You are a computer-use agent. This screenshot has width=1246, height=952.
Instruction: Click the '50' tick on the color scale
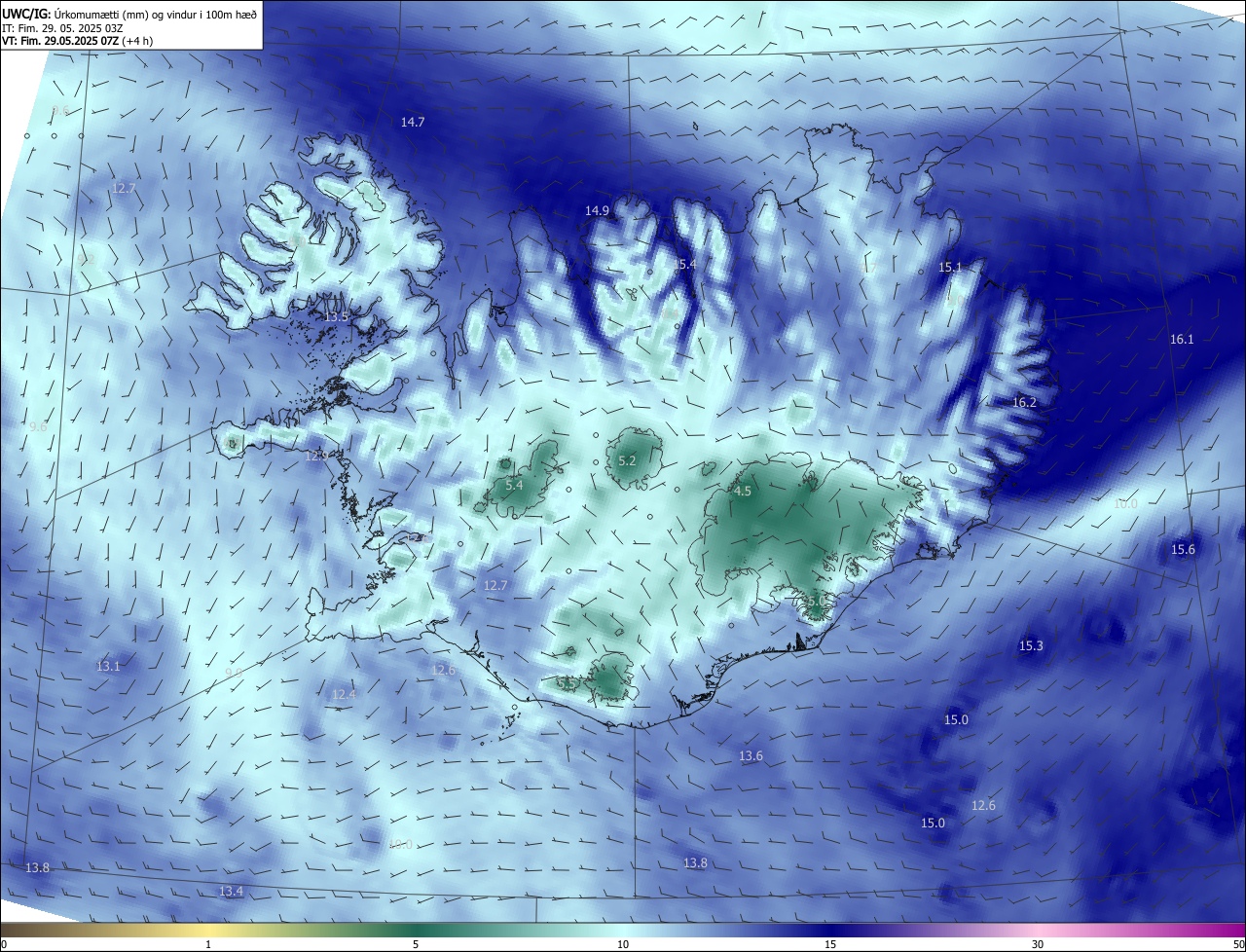pos(1238,944)
